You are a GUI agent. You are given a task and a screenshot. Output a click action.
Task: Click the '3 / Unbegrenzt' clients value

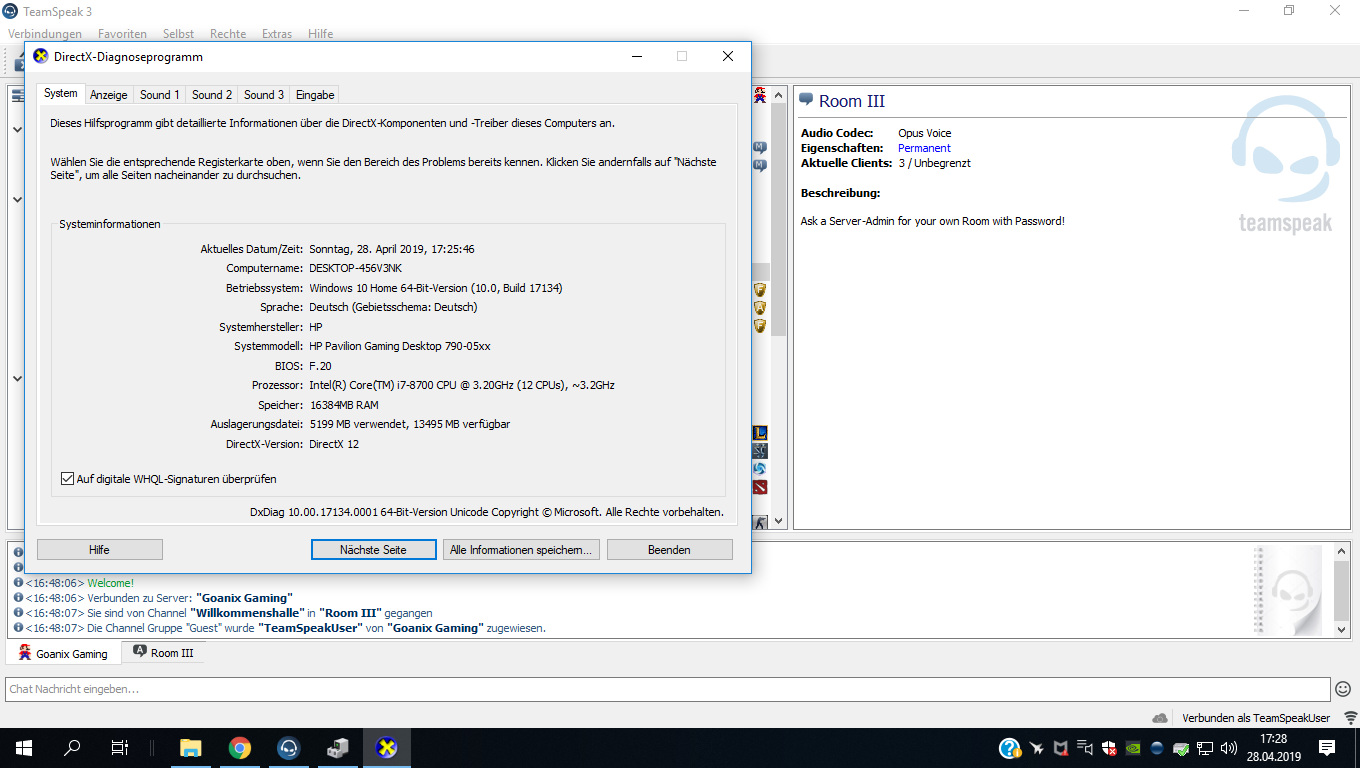[x=934, y=163]
